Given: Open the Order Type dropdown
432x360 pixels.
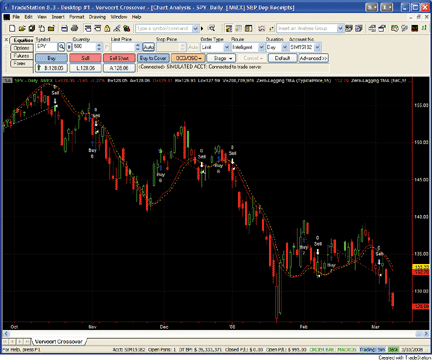Looking at the screenshot, I should coord(216,47).
